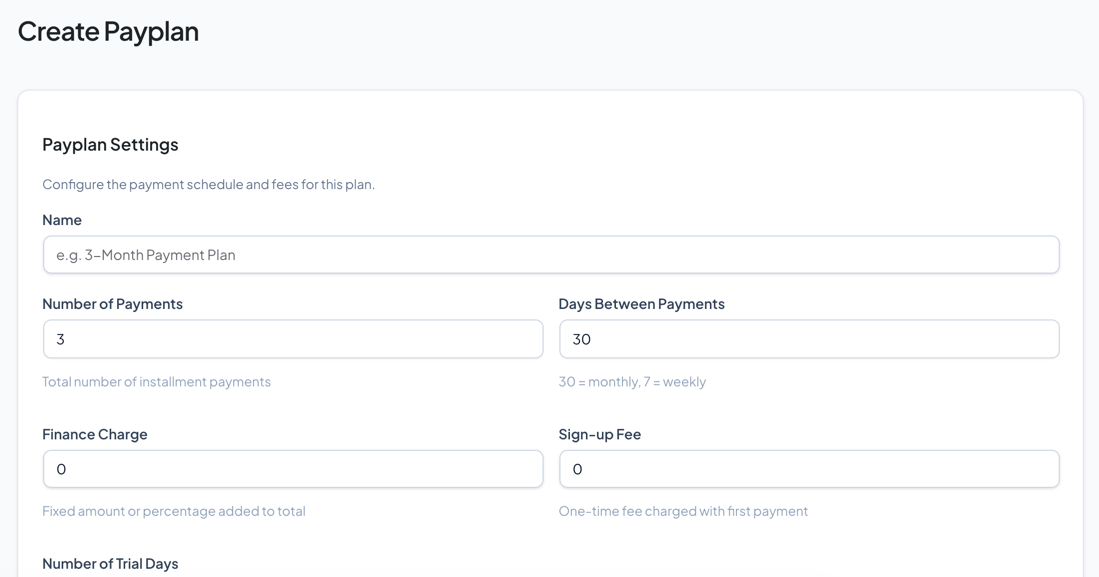Image resolution: width=1099 pixels, height=577 pixels.
Task: Click the one-time fee helper text
Action: pos(683,510)
